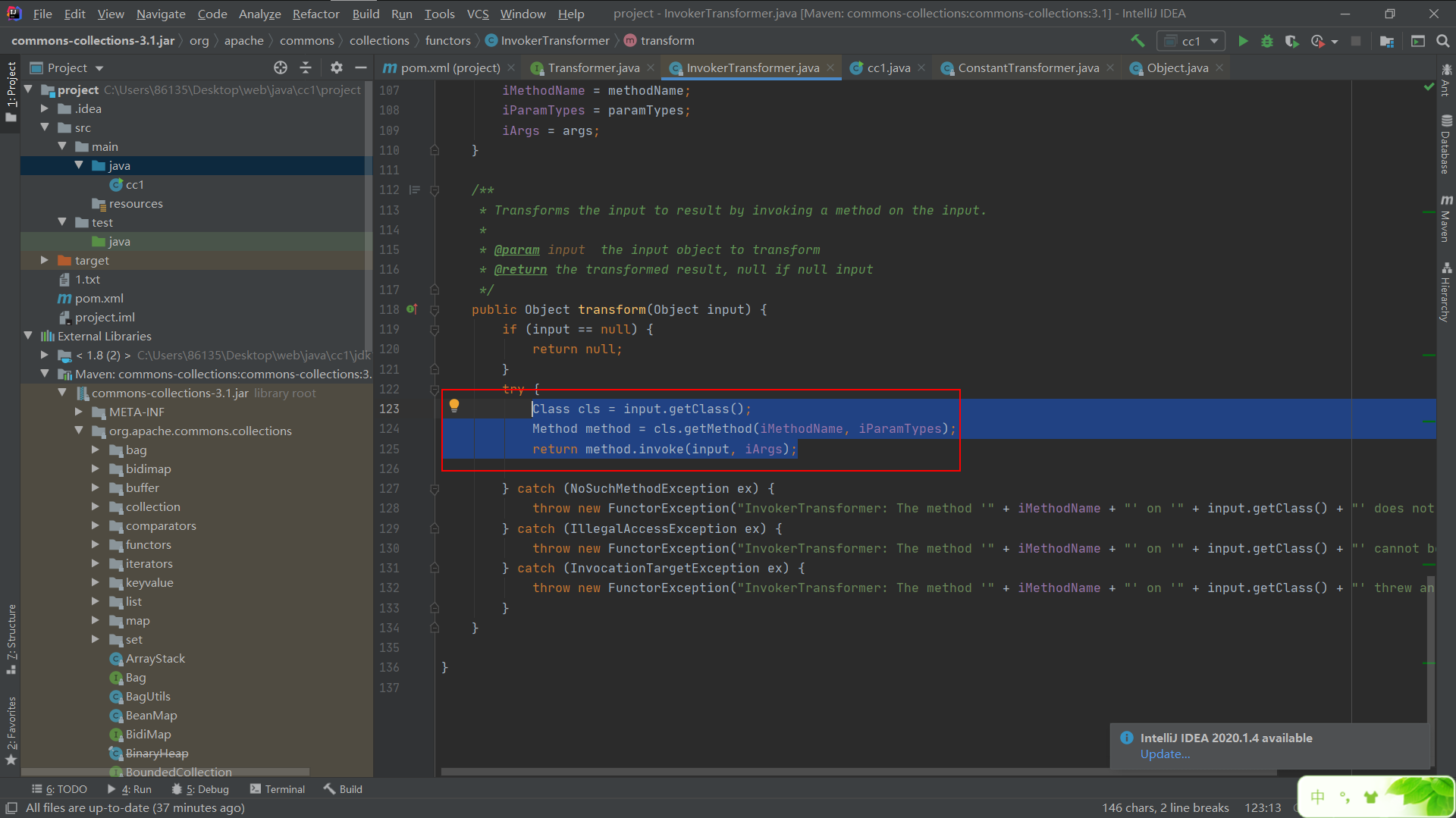Open the Build tool window
This screenshot has height=818, width=1456.
(343, 789)
